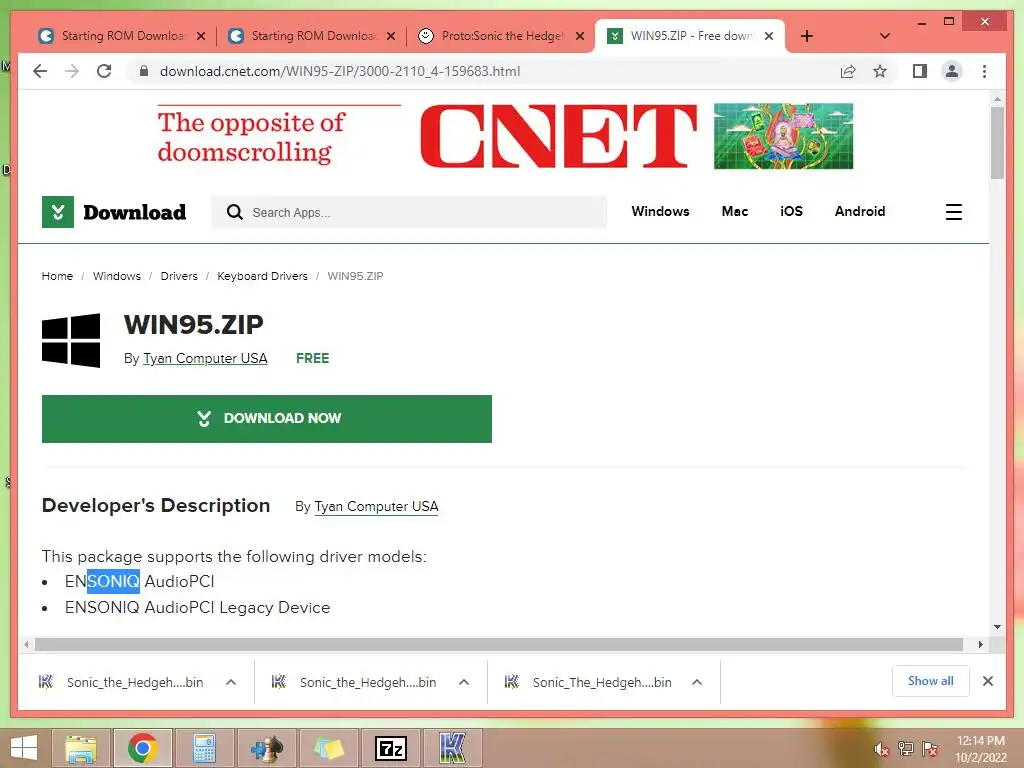Open the Windows category menu
The height and width of the screenshot is (768, 1024).
(x=660, y=211)
